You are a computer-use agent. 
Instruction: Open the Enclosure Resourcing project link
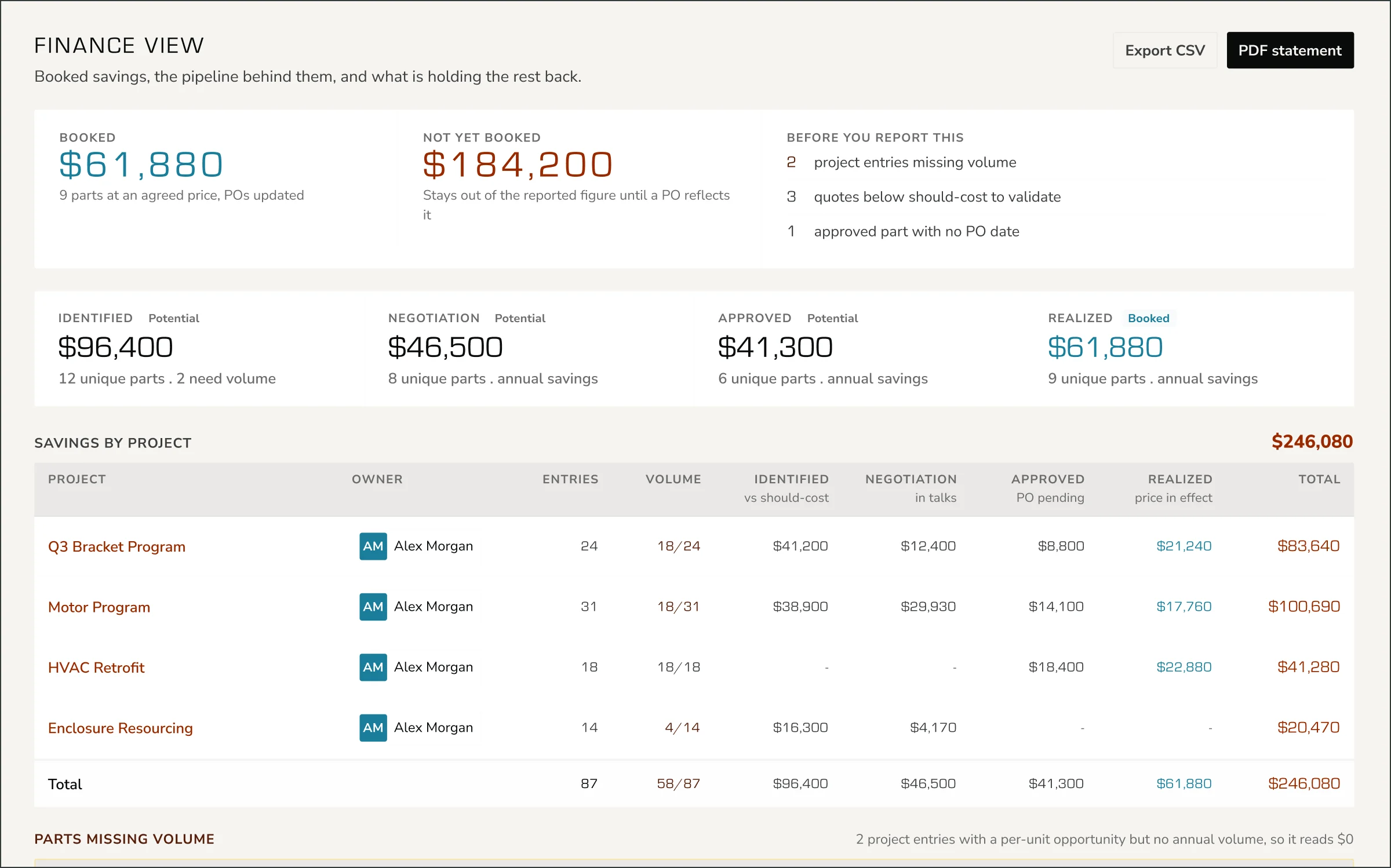[x=121, y=728]
